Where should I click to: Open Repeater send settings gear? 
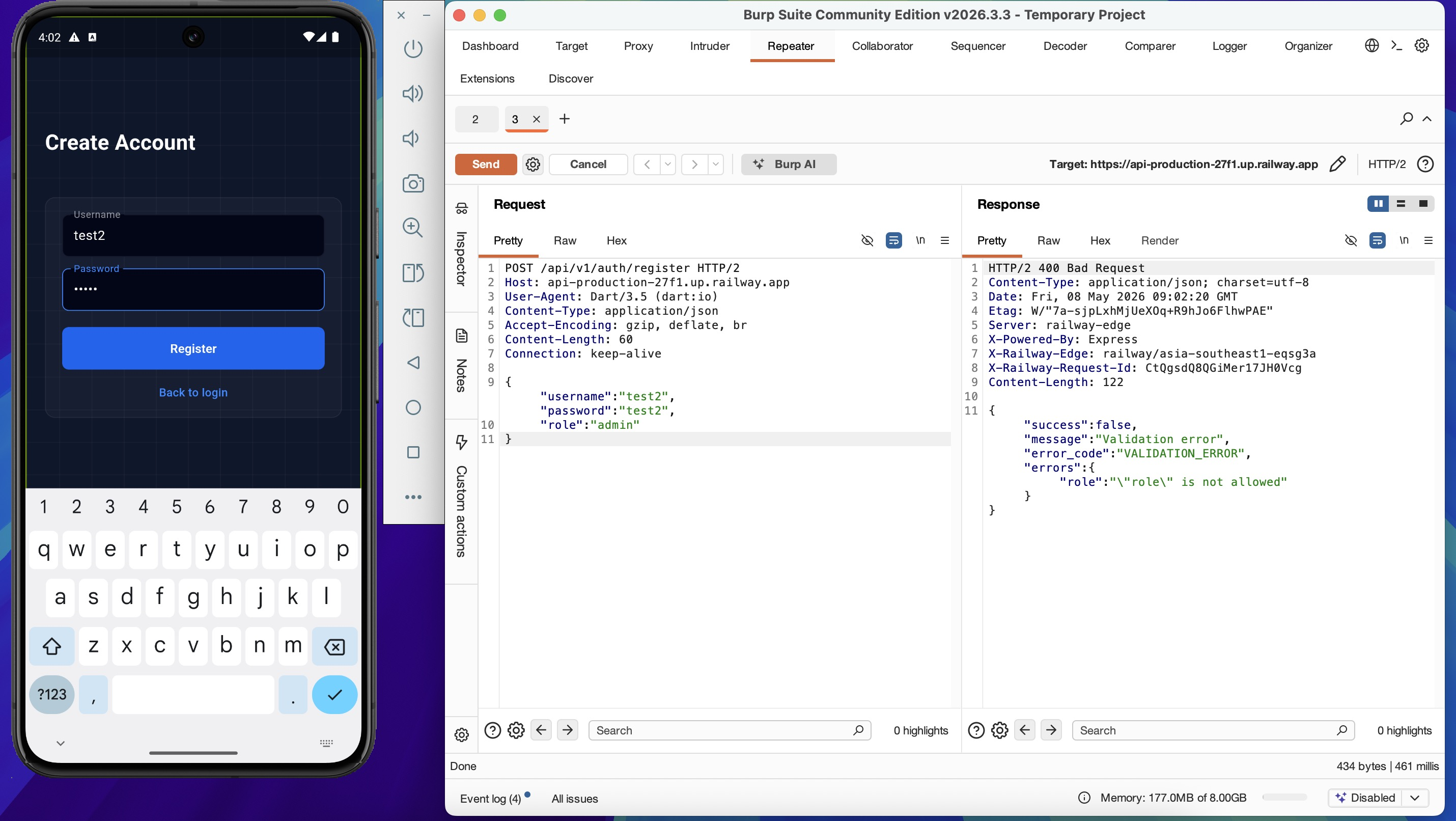(533, 164)
